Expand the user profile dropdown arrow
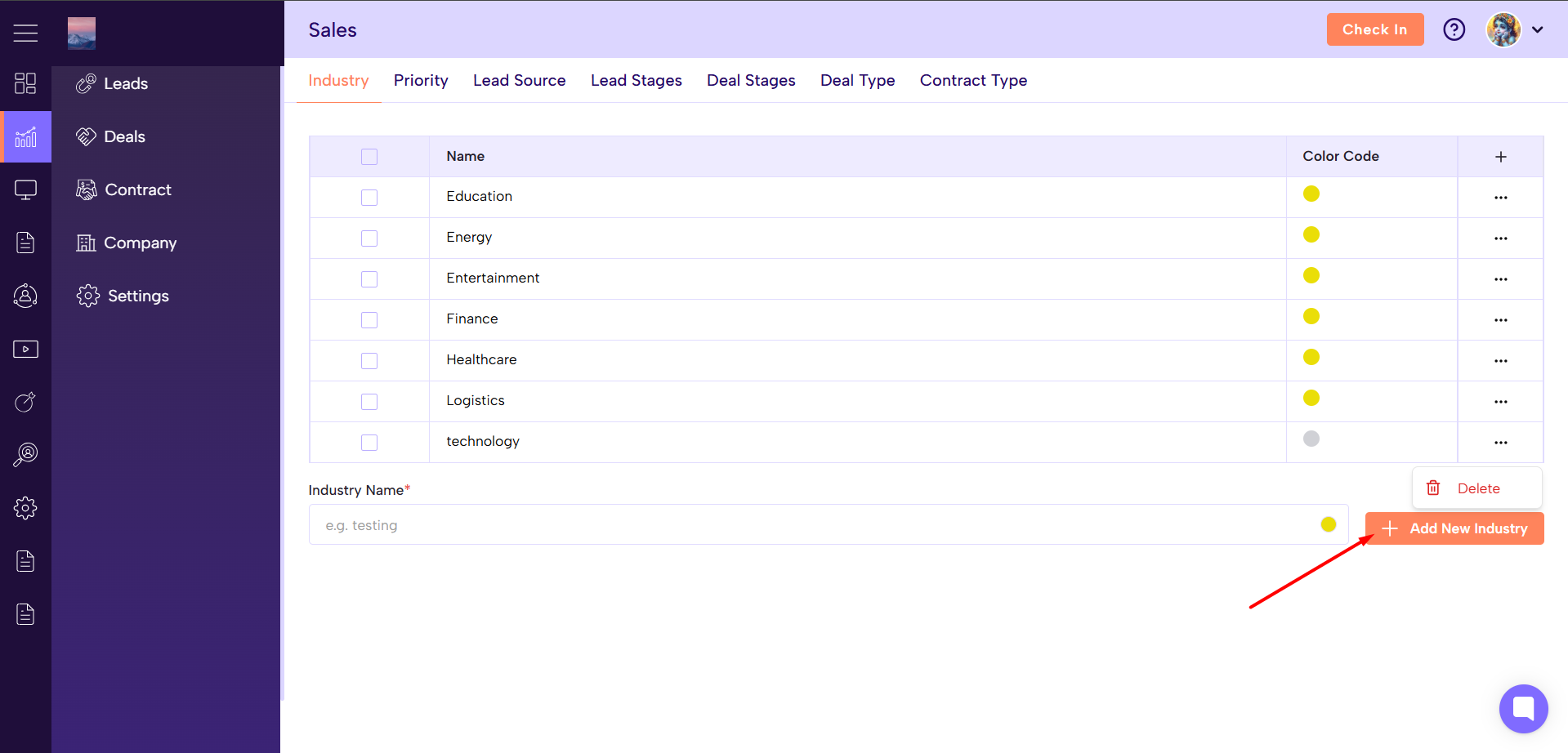 (x=1537, y=30)
